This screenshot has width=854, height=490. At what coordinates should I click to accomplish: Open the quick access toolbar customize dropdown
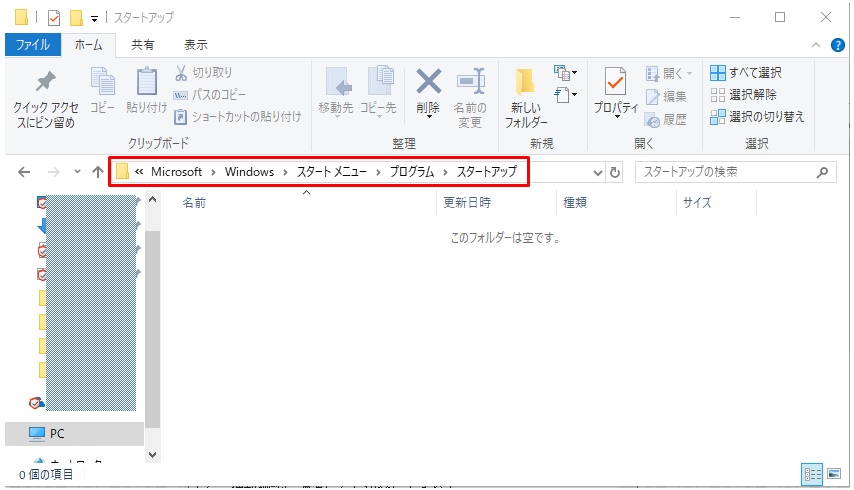point(94,19)
